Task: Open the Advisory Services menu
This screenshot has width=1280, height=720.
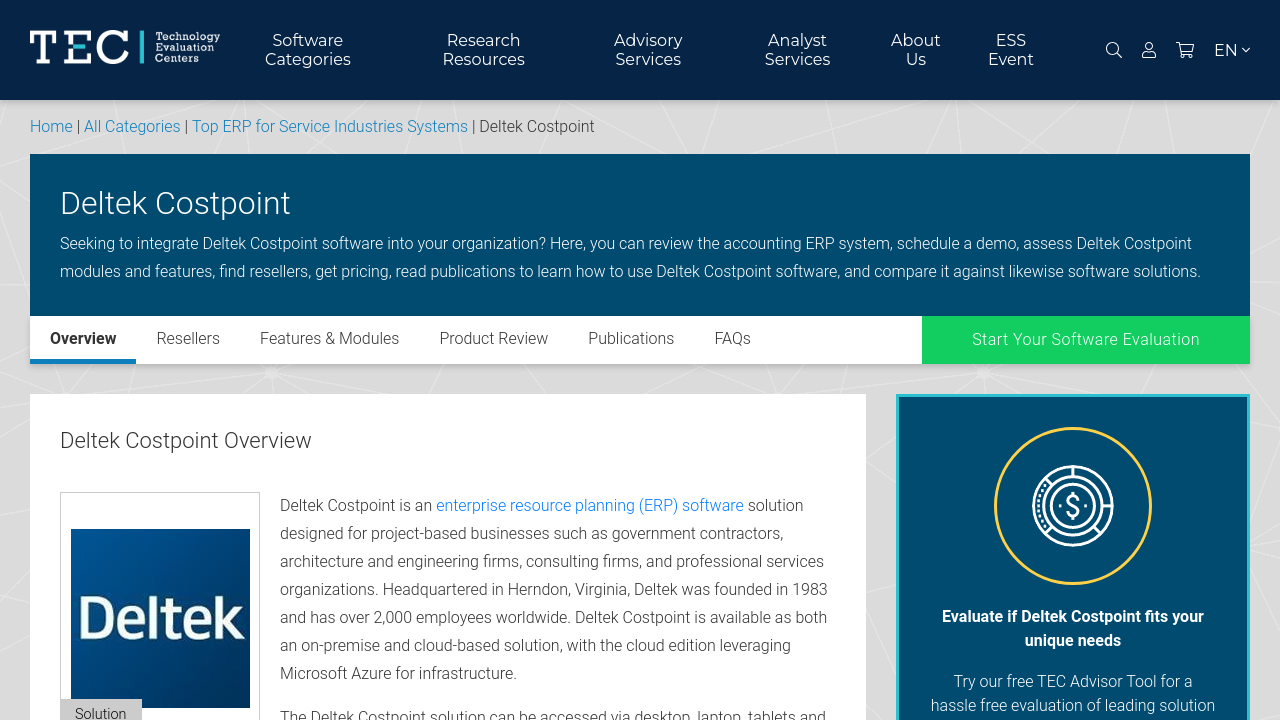Action: [x=648, y=50]
